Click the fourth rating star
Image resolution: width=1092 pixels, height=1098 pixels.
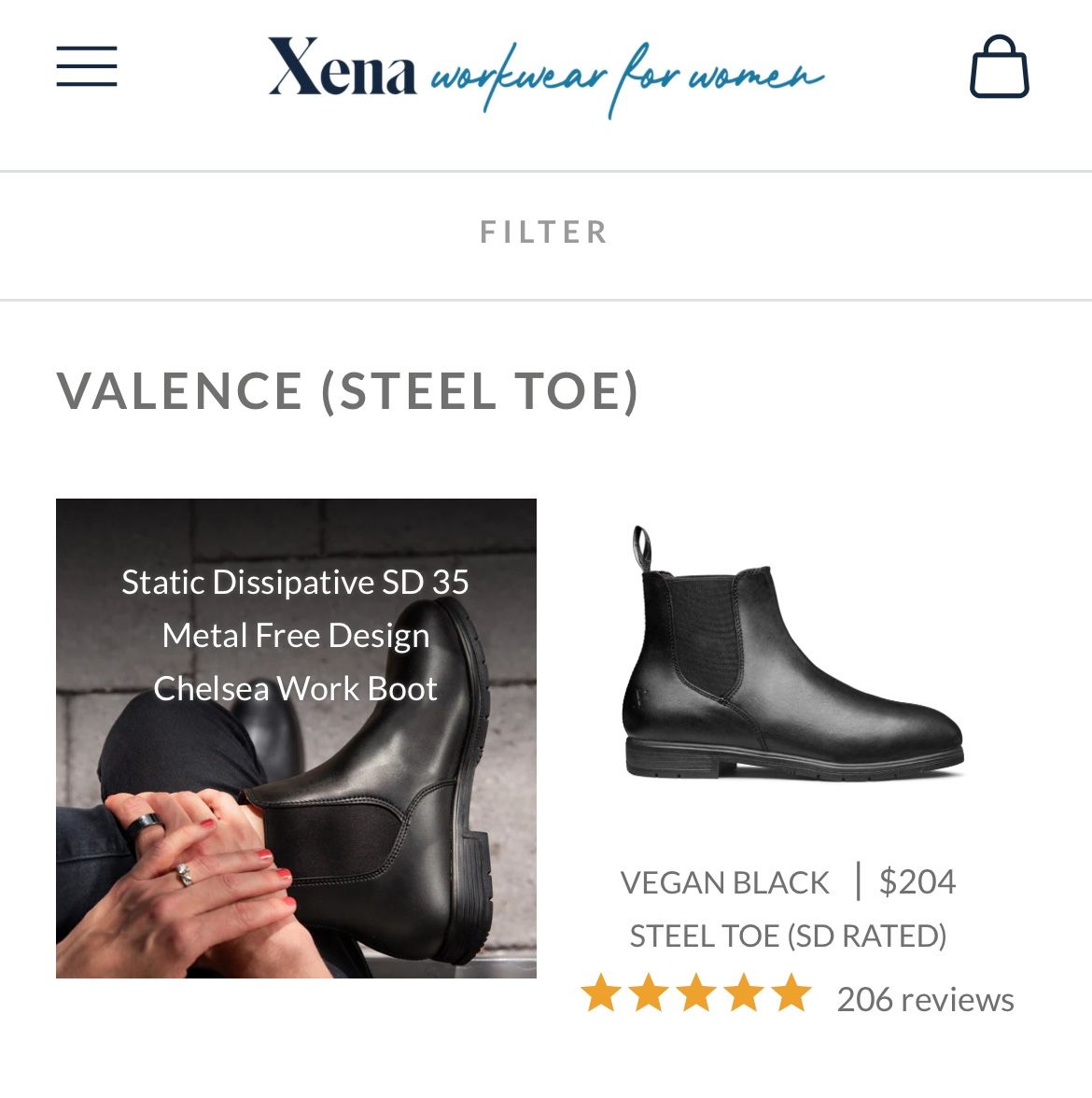point(744,993)
